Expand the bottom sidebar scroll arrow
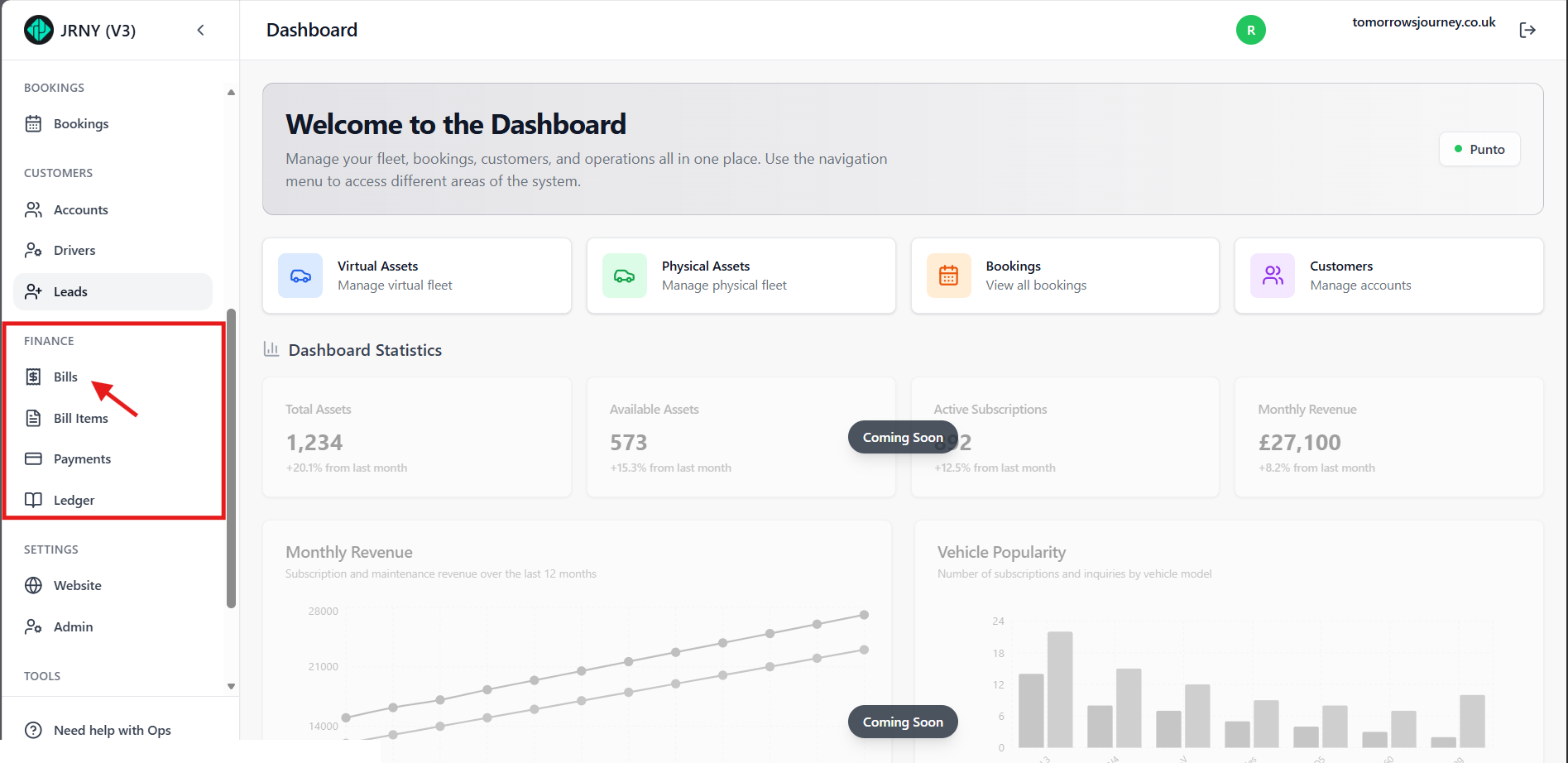Image resolution: width=1568 pixels, height=763 pixels. tap(231, 686)
